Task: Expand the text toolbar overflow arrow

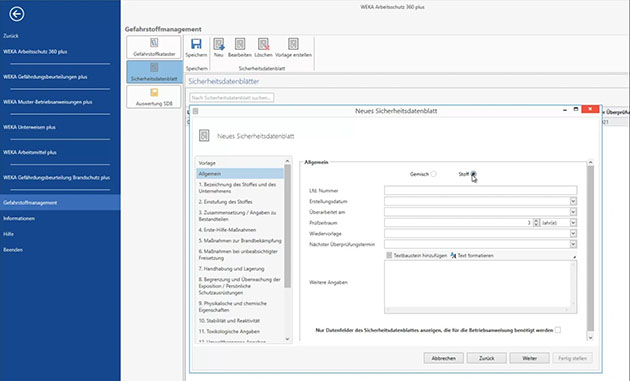Action: coord(574,256)
